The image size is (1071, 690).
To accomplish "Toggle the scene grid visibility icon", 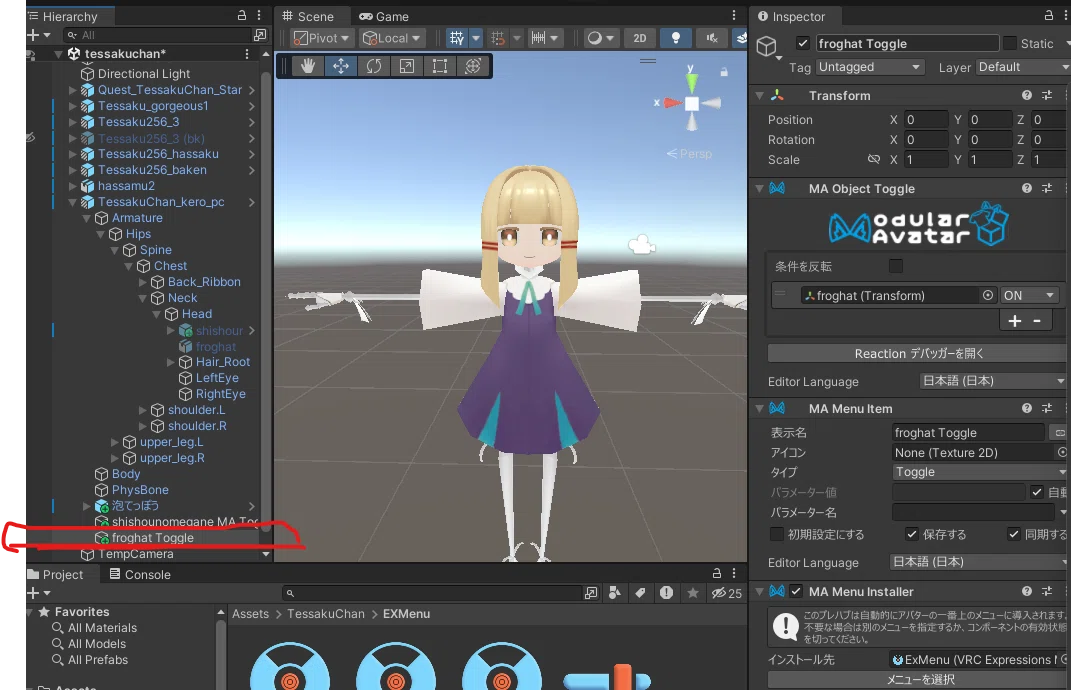I will click(457, 38).
